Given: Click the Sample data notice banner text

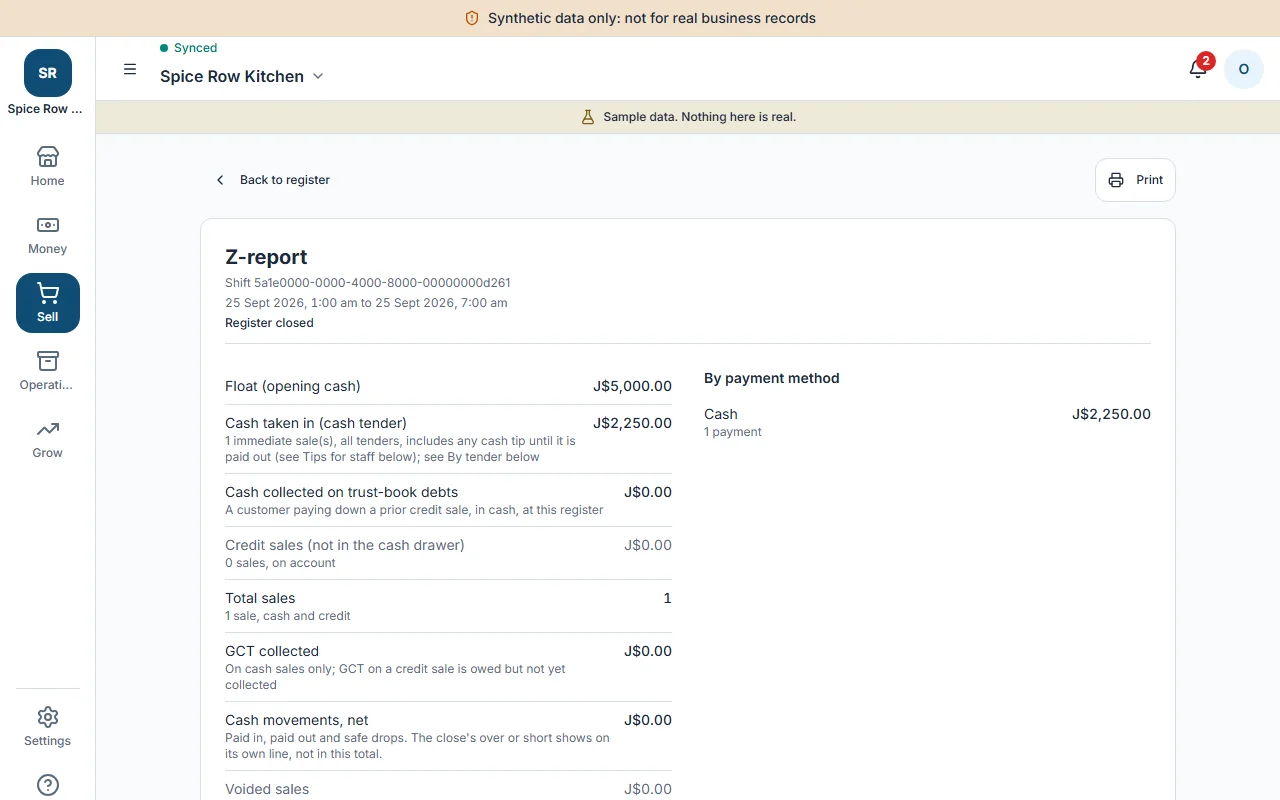Looking at the screenshot, I should pos(699,117).
